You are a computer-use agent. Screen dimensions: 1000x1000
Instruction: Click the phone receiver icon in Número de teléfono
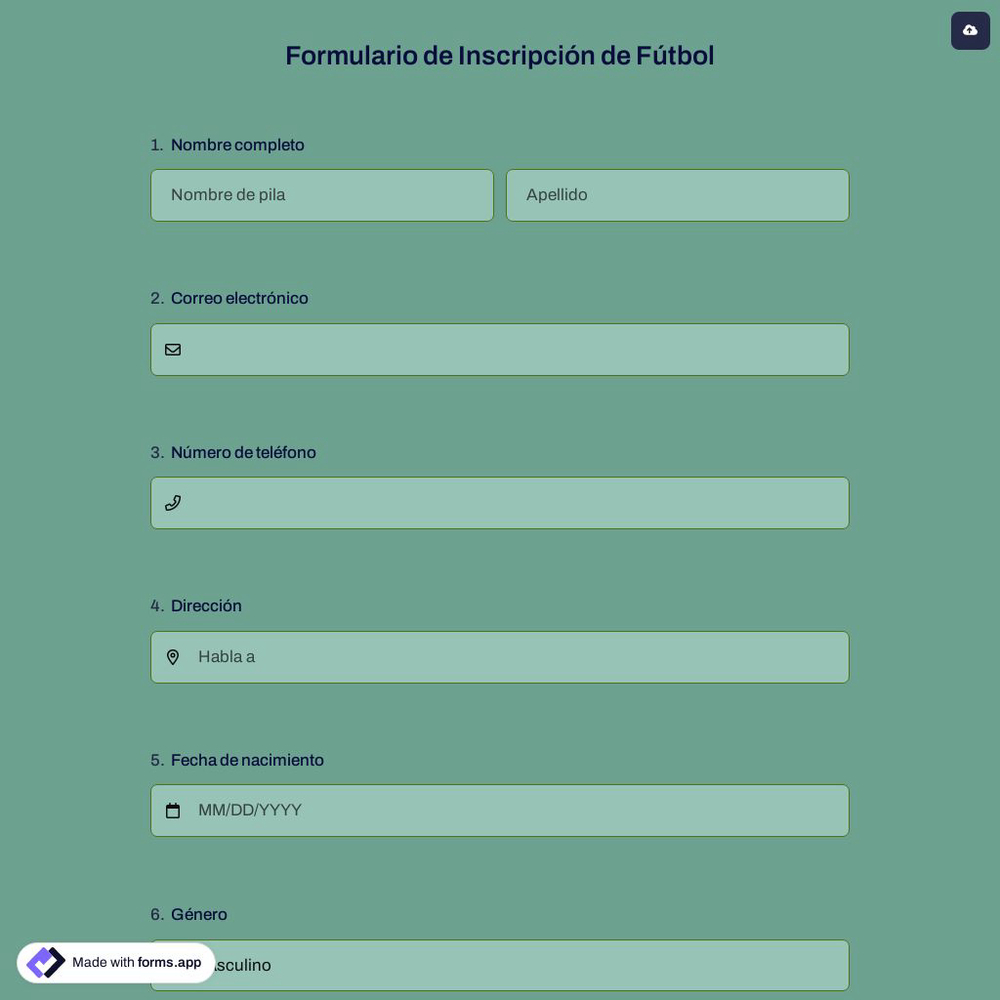tap(172, 501)
